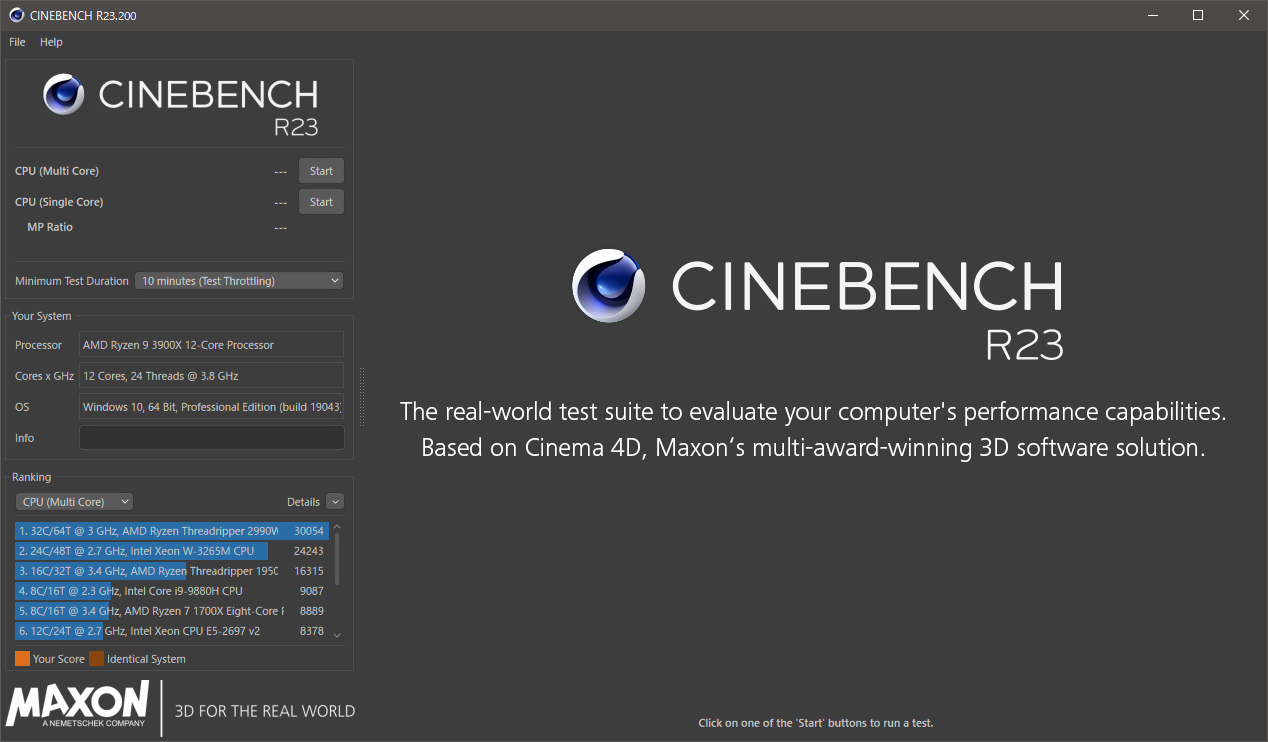This screenshot has height=742, width=1268.
Task: Click the score 24243 in the ranking
Action: point(309,551)
